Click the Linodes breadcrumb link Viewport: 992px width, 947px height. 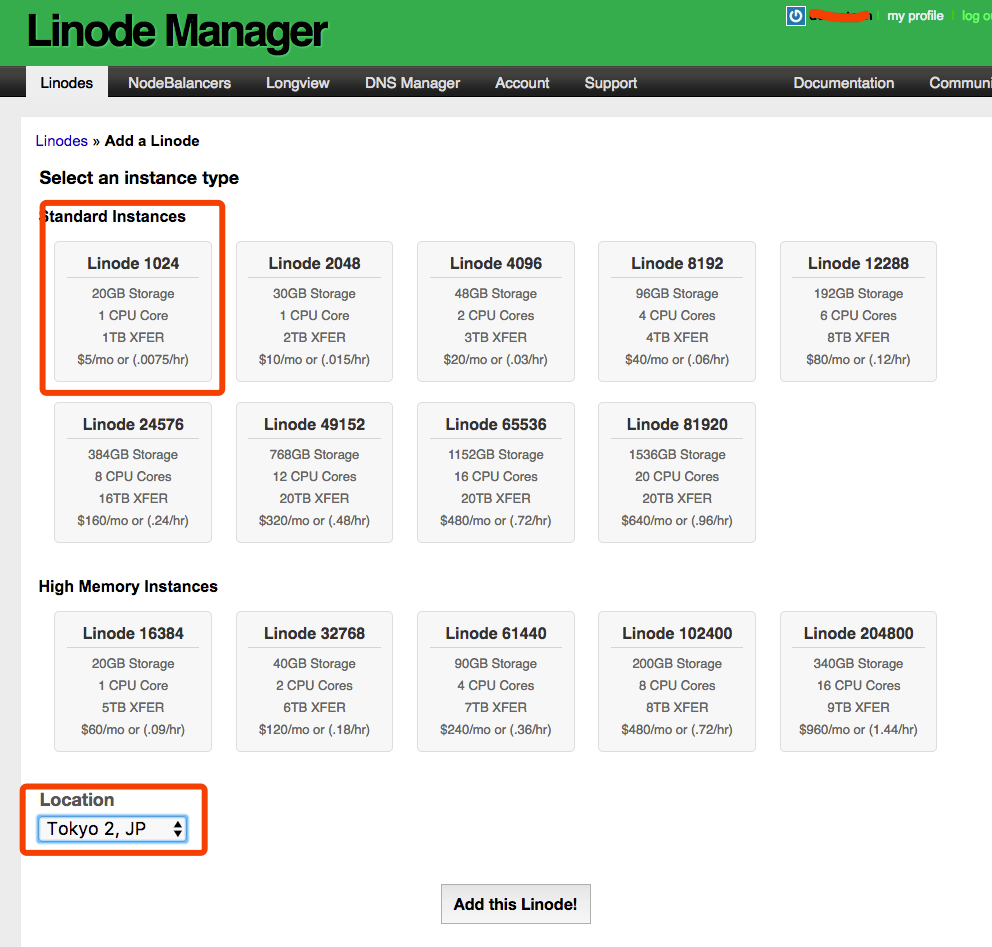pos(61,140)
